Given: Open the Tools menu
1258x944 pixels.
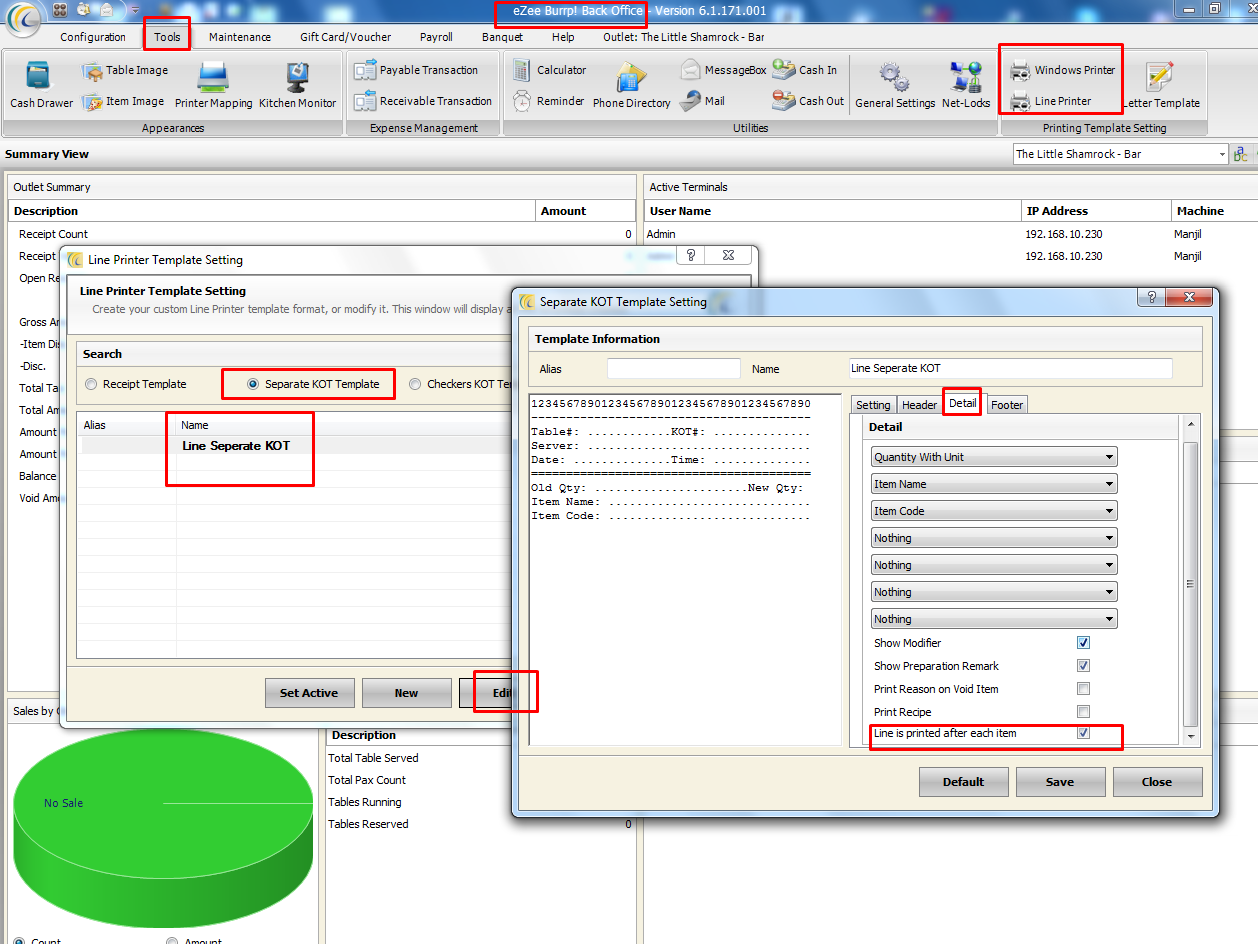Looking at the screenshot, I should pyautogui.click(x=167, y=37).
